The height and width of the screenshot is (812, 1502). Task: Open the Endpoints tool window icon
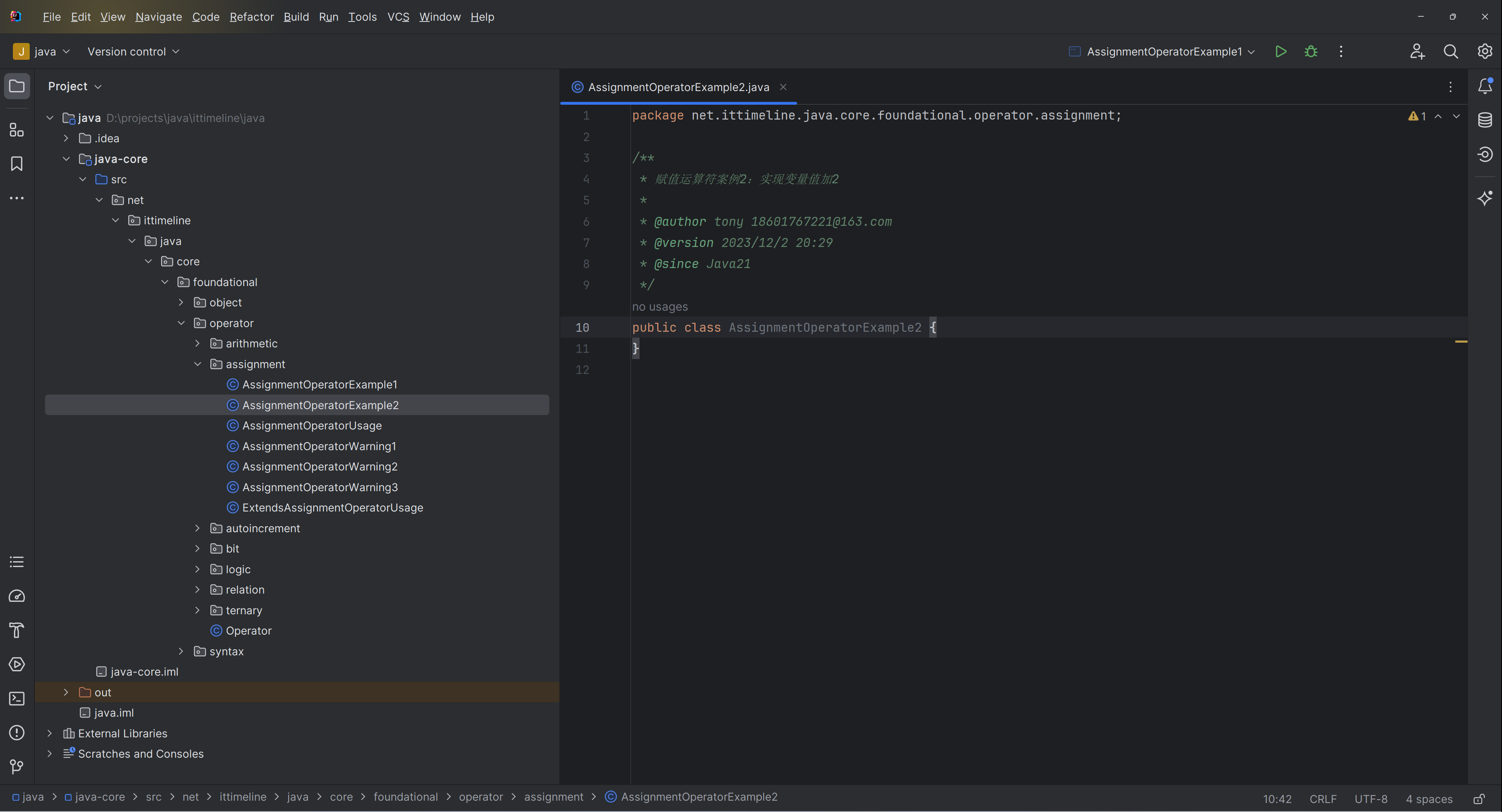[1484, 154]
